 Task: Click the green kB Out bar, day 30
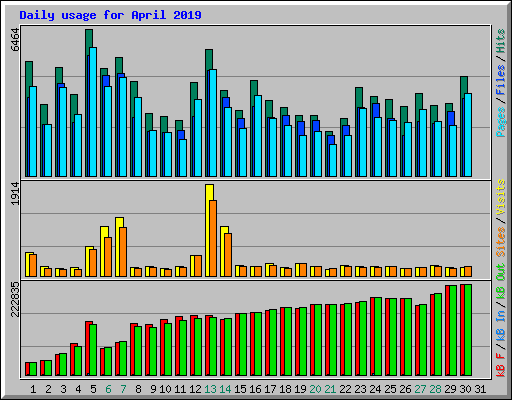coord(468,330)
